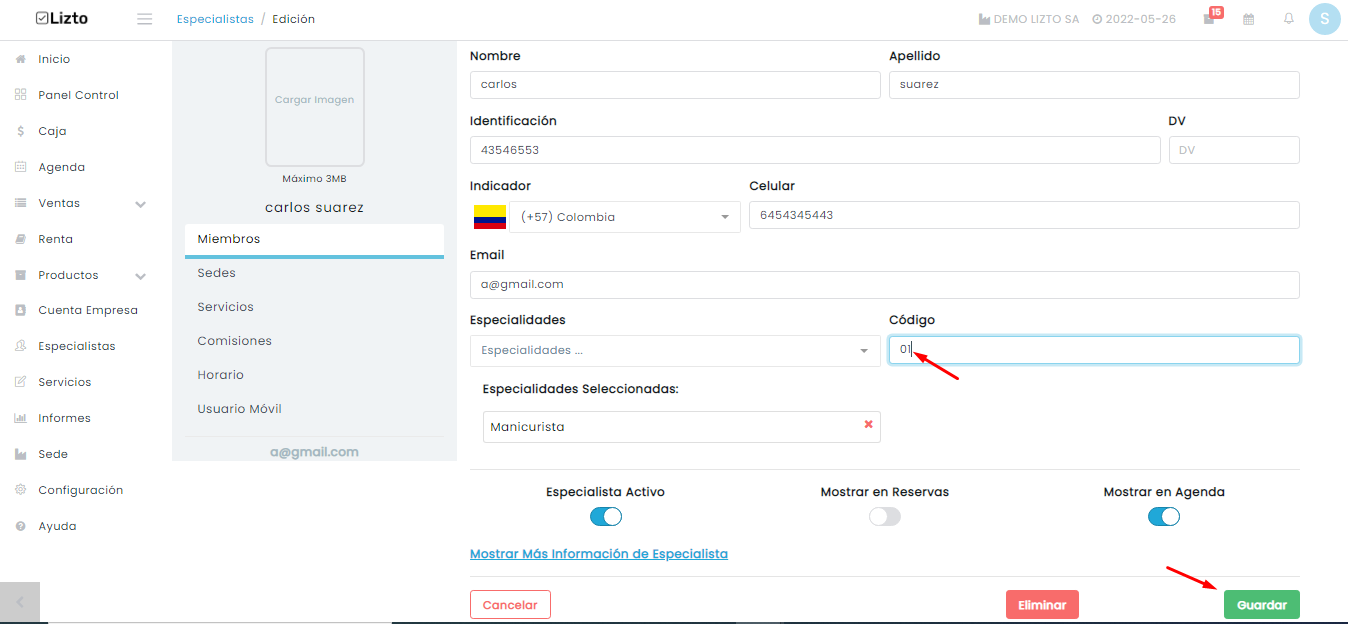Click the user avatar S icon
The image size is (1348, 624).
[1325, 19]
